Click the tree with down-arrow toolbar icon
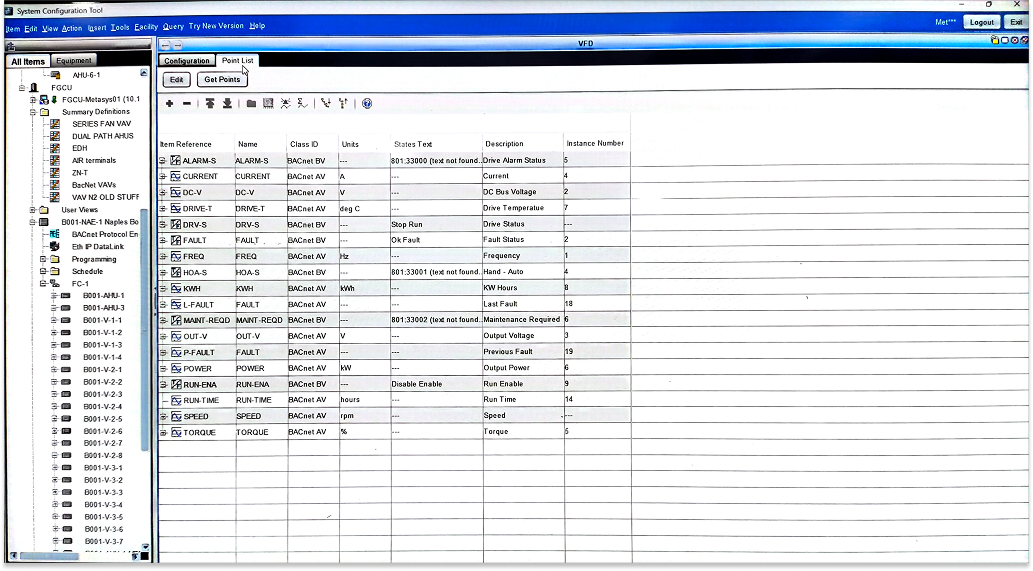 coord(325,103)
